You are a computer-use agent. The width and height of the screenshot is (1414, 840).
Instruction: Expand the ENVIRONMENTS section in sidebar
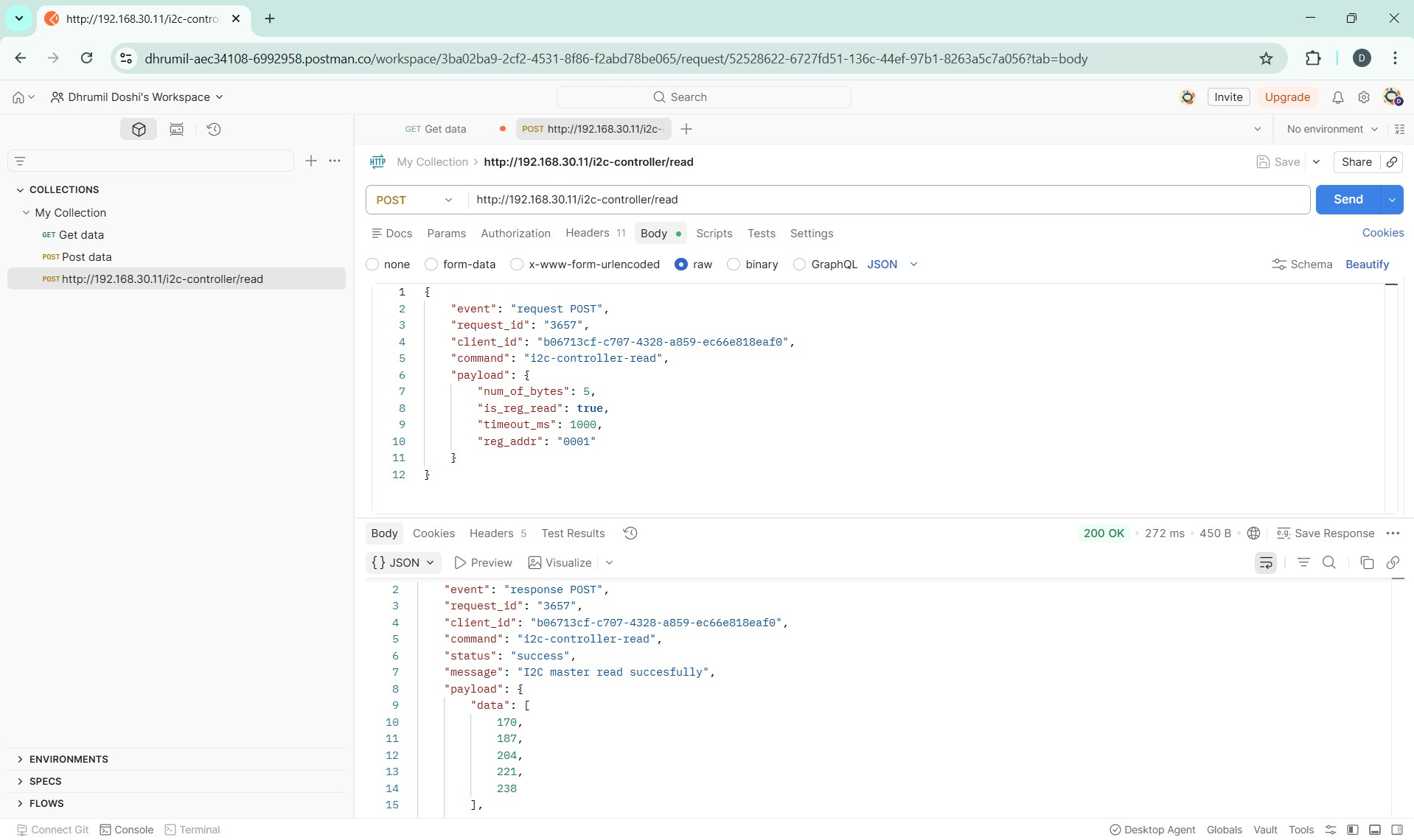click(x=69, y=759)
